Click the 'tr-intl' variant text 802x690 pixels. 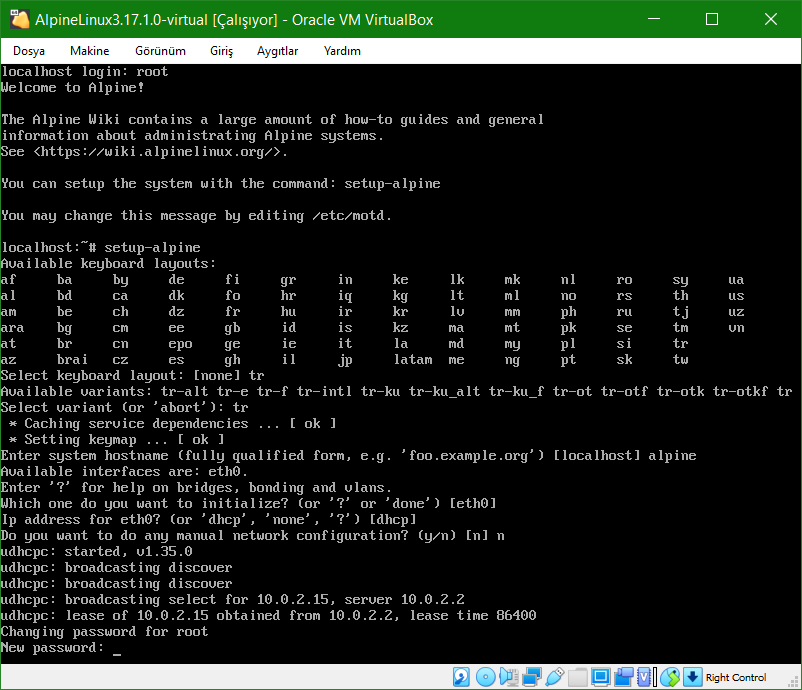coord(324,392)
